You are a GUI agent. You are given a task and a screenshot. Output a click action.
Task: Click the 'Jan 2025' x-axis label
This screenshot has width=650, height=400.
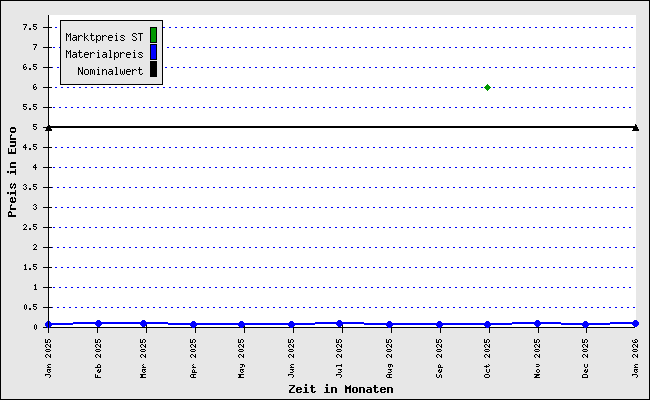pos(49,357)
